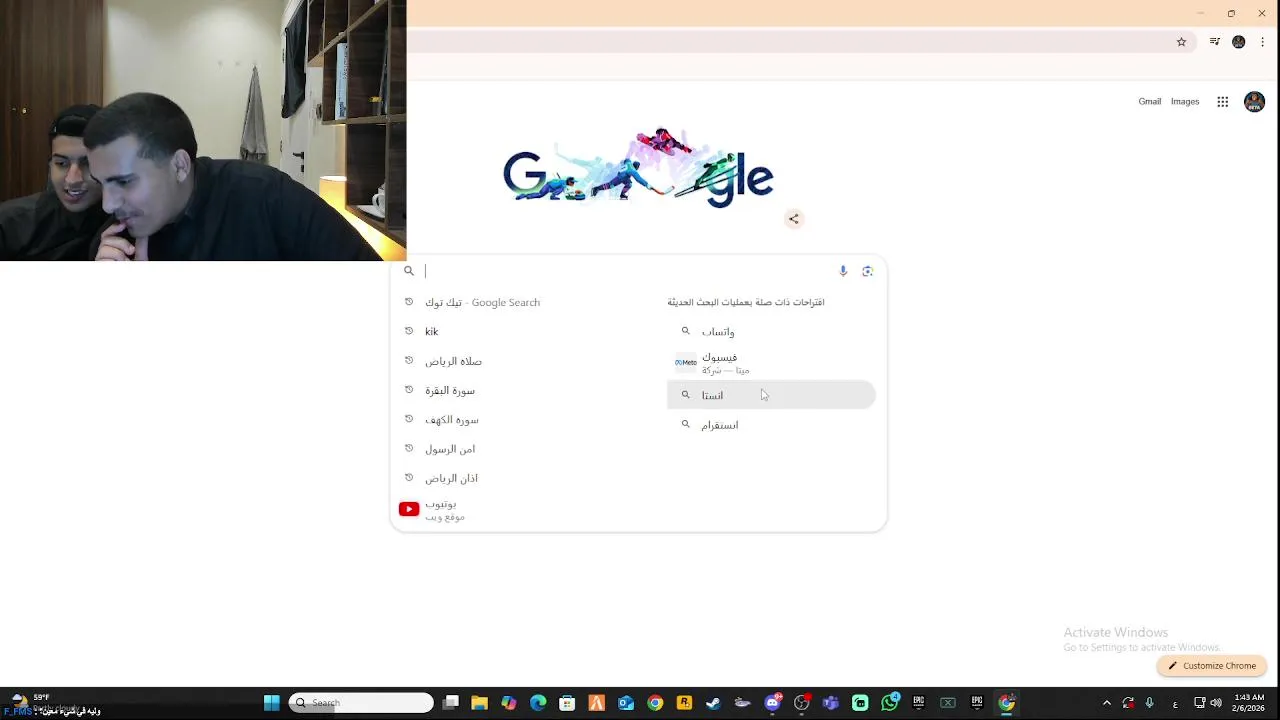
Task: Open Images link
Action: tap(1185, 101)
